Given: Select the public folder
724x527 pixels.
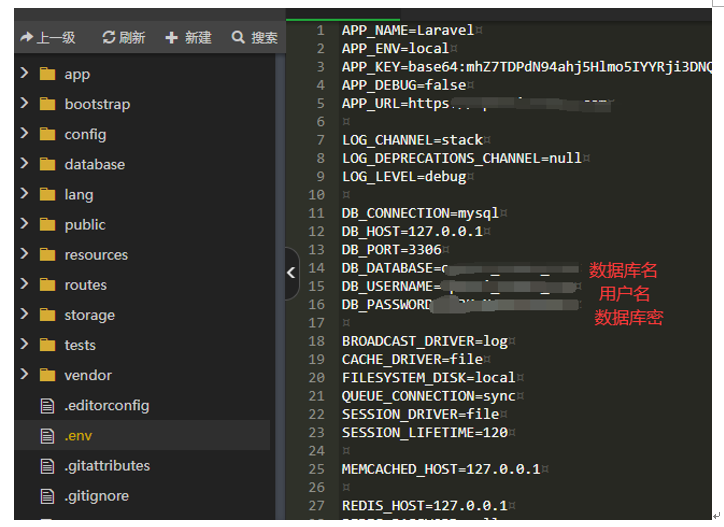Looking at the screenshot, I should 84,225.
